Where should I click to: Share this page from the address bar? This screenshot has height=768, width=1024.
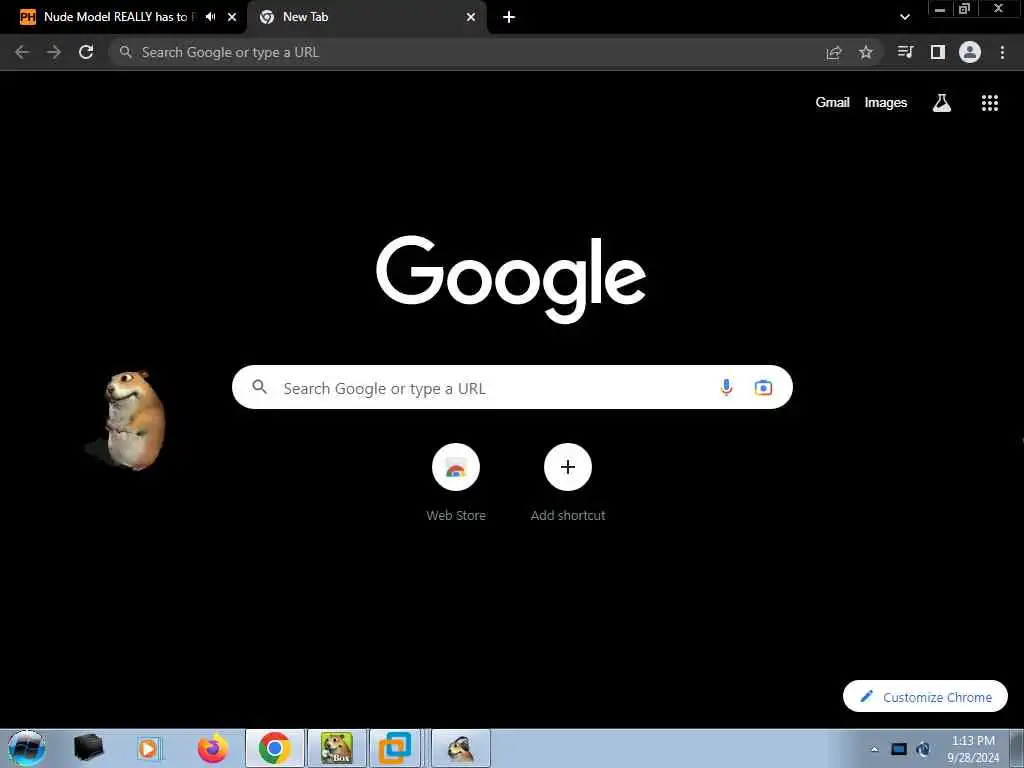(x=834, y=53)
